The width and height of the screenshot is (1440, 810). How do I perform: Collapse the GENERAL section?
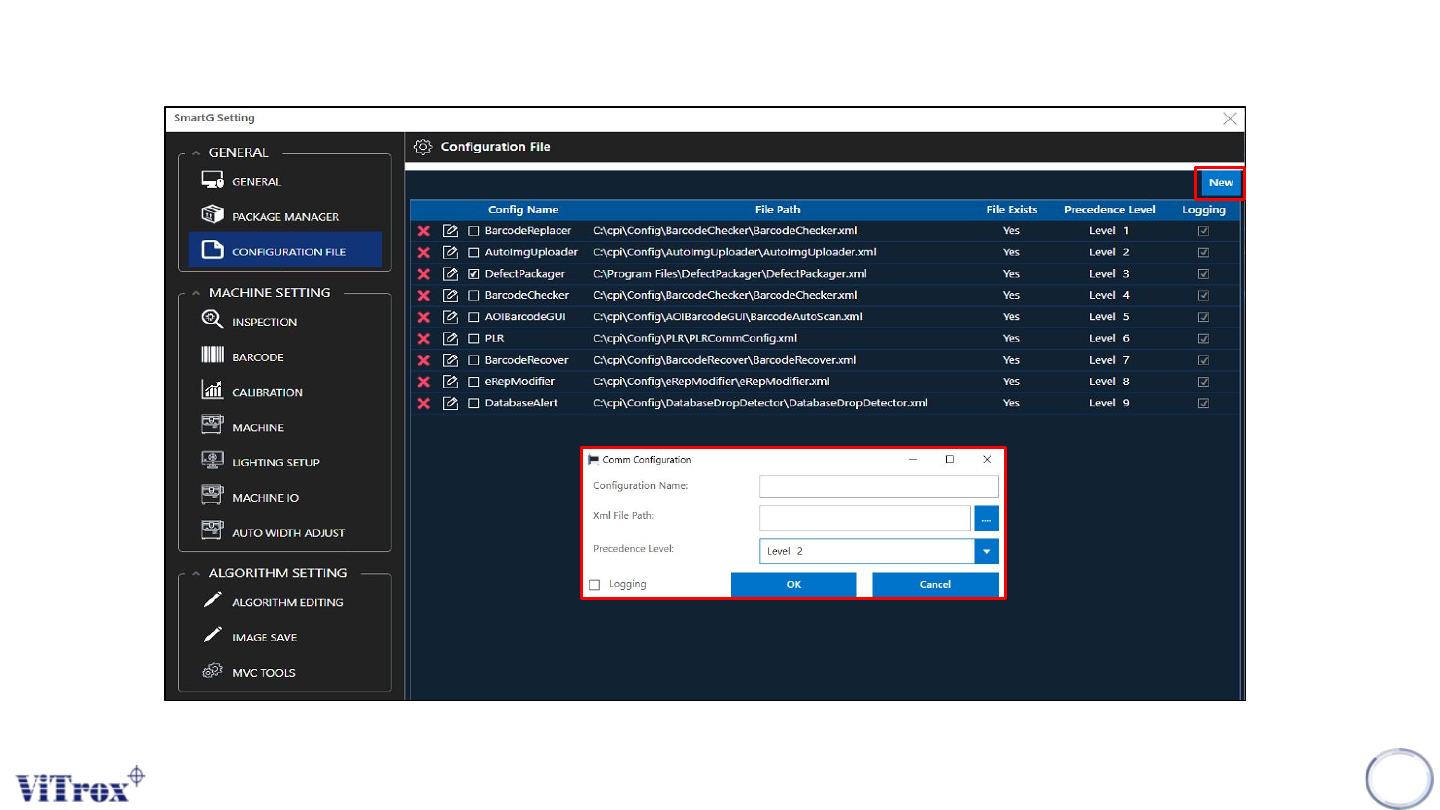(x=196, y=153)
